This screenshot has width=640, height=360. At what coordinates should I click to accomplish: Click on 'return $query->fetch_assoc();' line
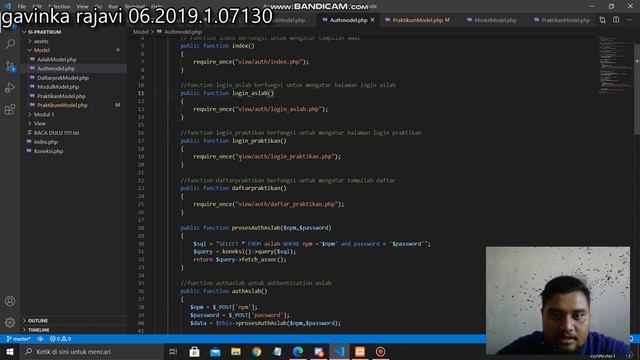240,260
